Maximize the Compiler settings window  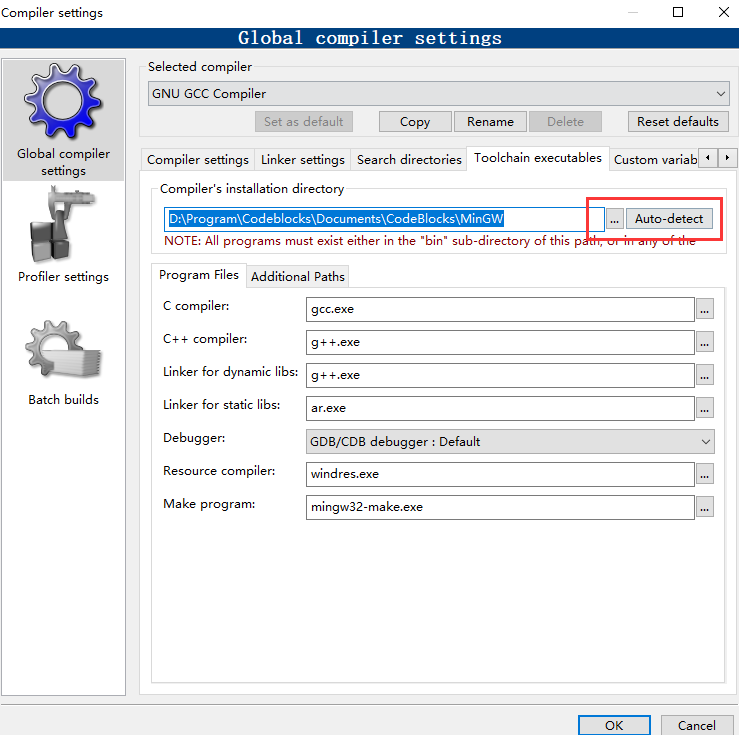[678, 12]
